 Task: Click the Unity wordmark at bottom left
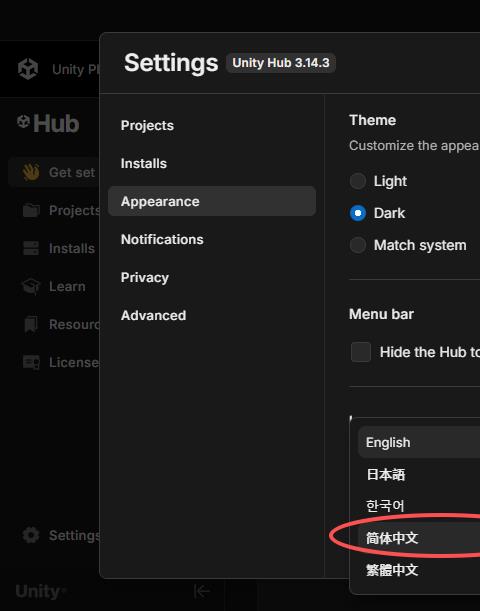pyautogui.click(x=40, y=592)
